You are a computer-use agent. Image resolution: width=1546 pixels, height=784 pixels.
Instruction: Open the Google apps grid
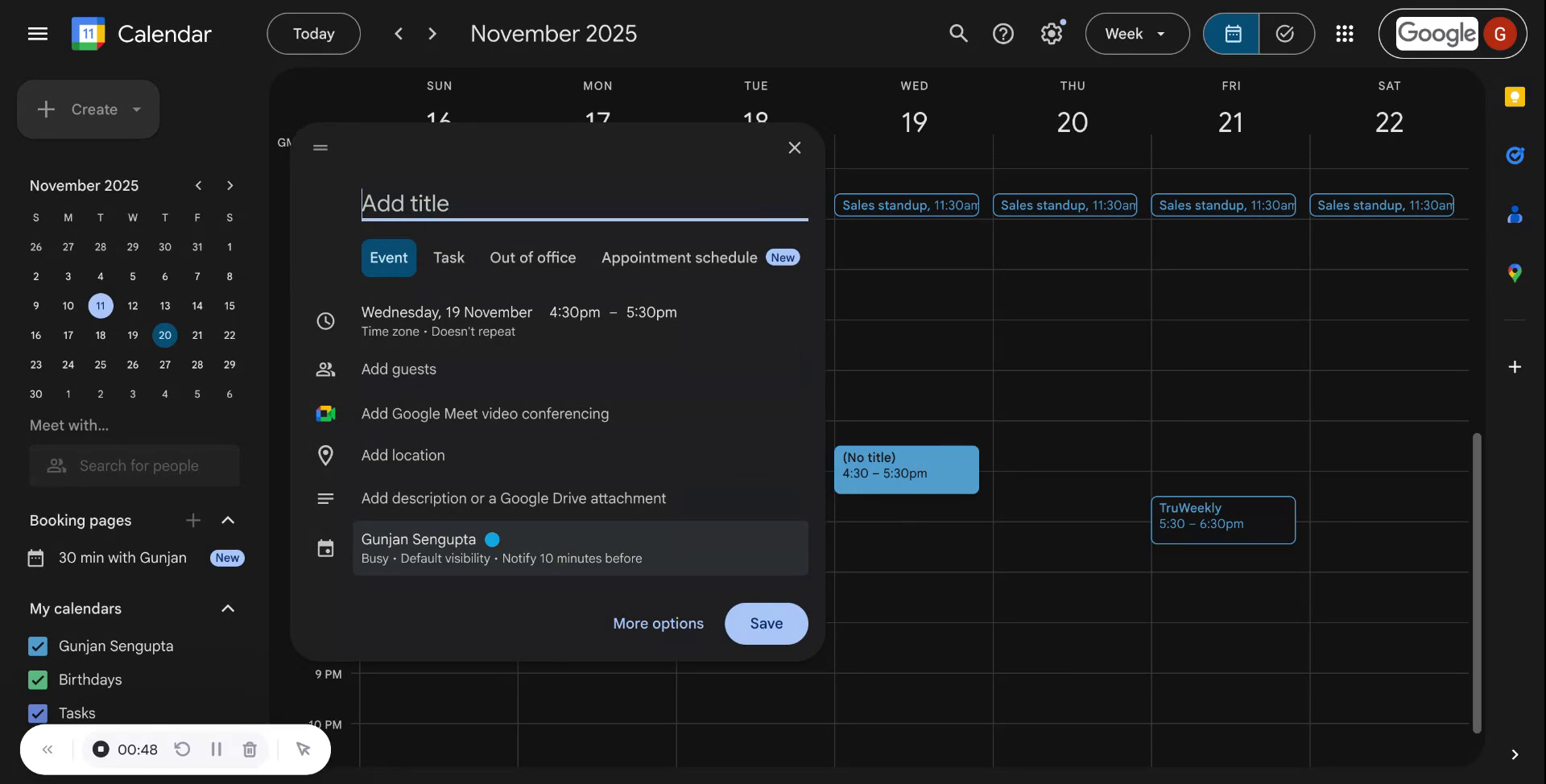pos(1345,33)
